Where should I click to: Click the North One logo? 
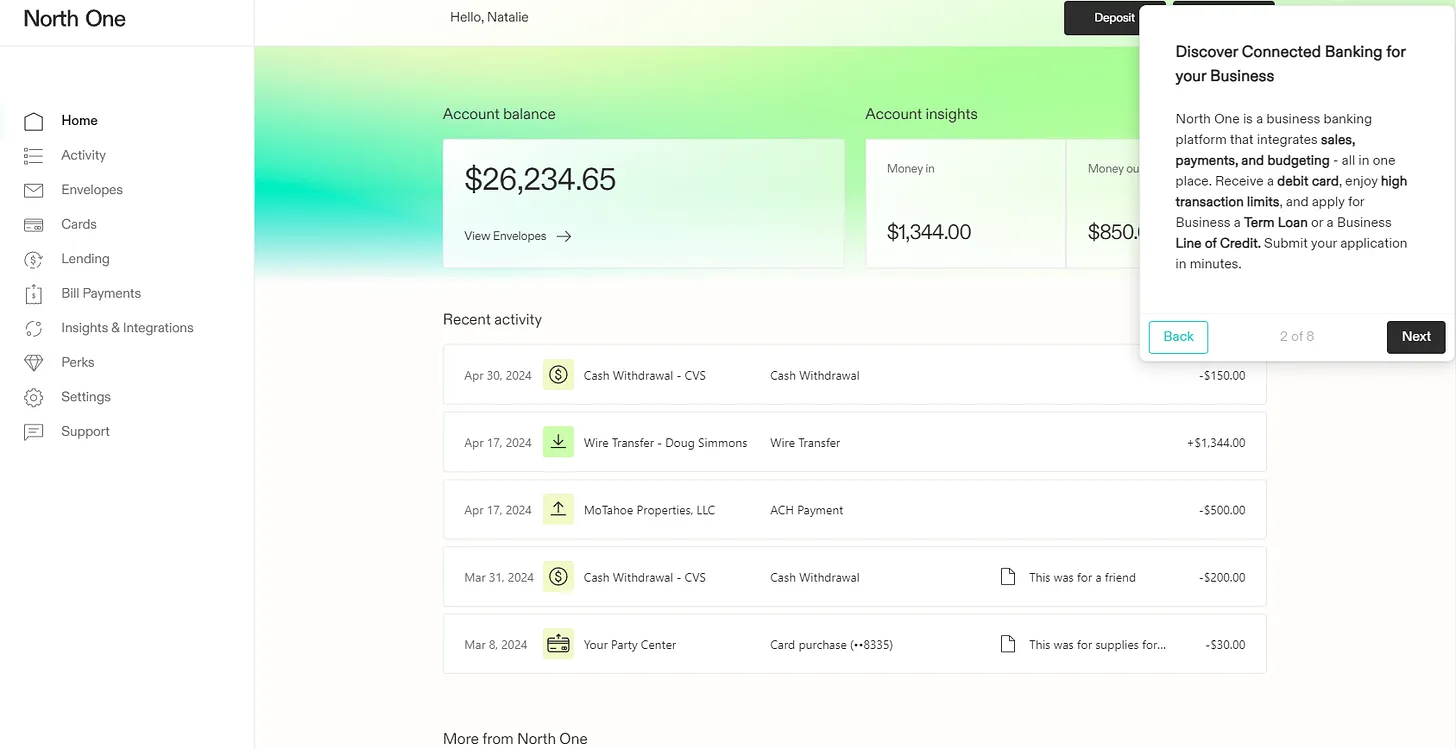click(74, 18)
